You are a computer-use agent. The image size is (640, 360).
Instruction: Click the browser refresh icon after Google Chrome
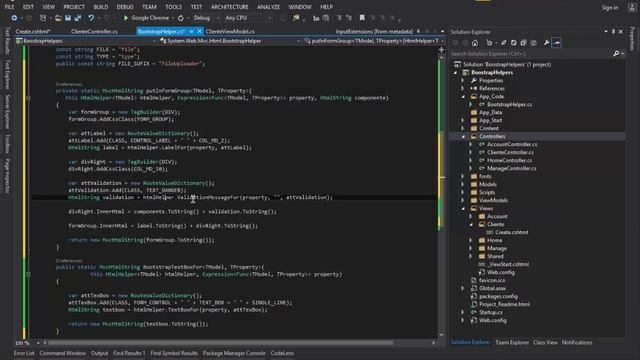point(181,18)
